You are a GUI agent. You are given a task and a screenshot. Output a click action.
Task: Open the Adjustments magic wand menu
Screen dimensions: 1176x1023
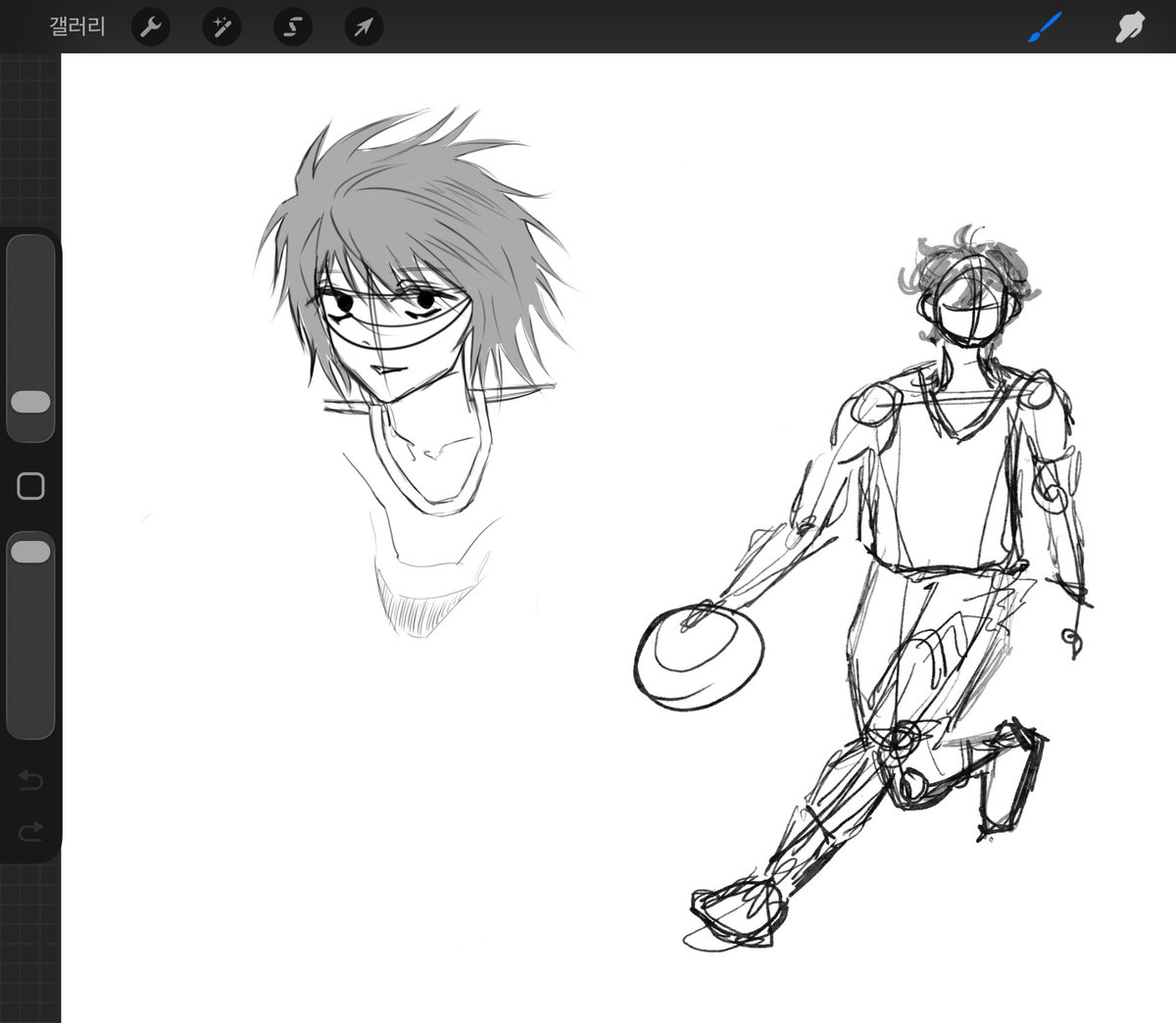click(x=220, y=26)
